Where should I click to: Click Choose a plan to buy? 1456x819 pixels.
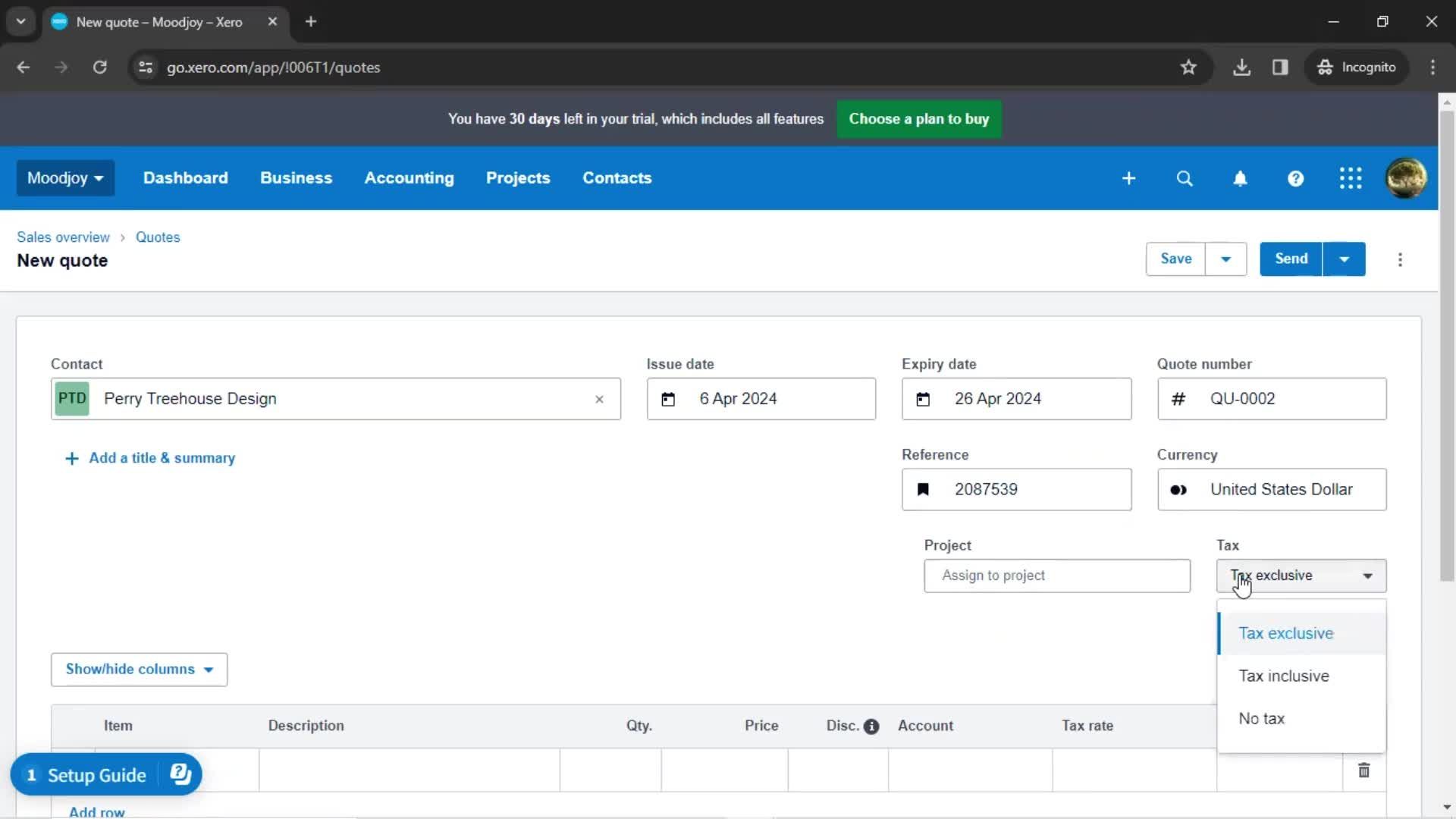click(919, 119)
